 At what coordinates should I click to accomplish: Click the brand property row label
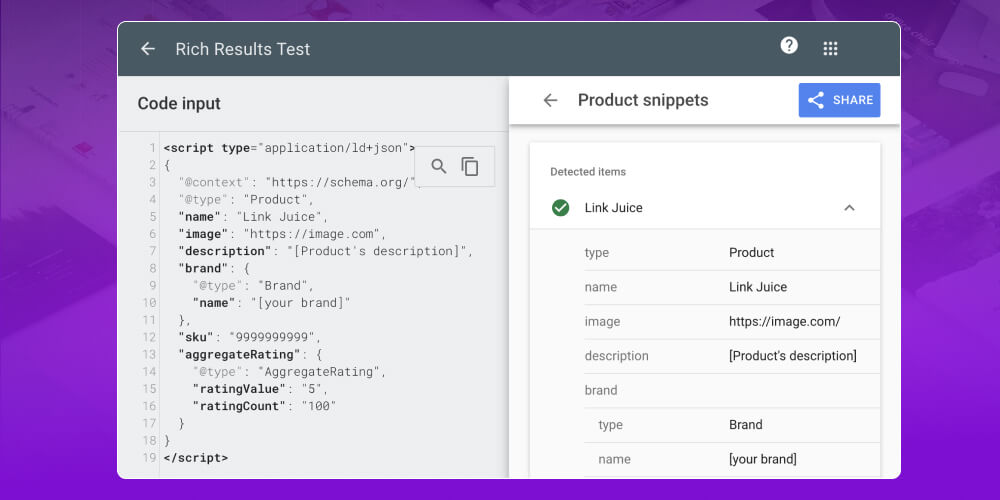point(601,390)
